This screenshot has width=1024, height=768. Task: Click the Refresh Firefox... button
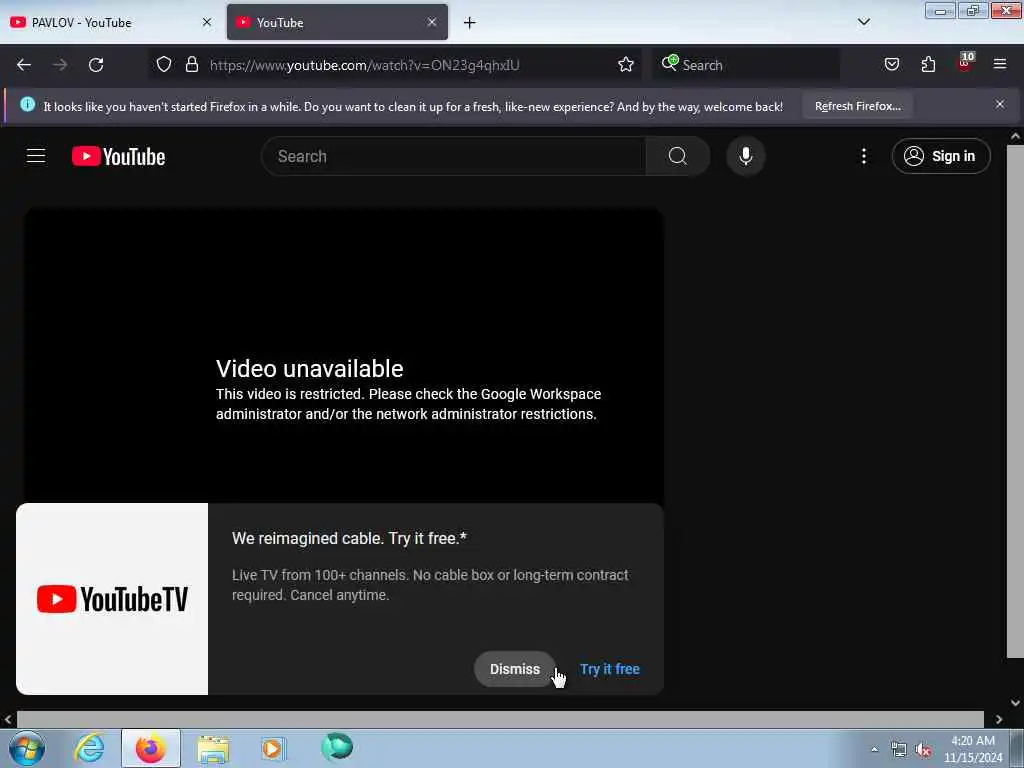tap(857, 106)
